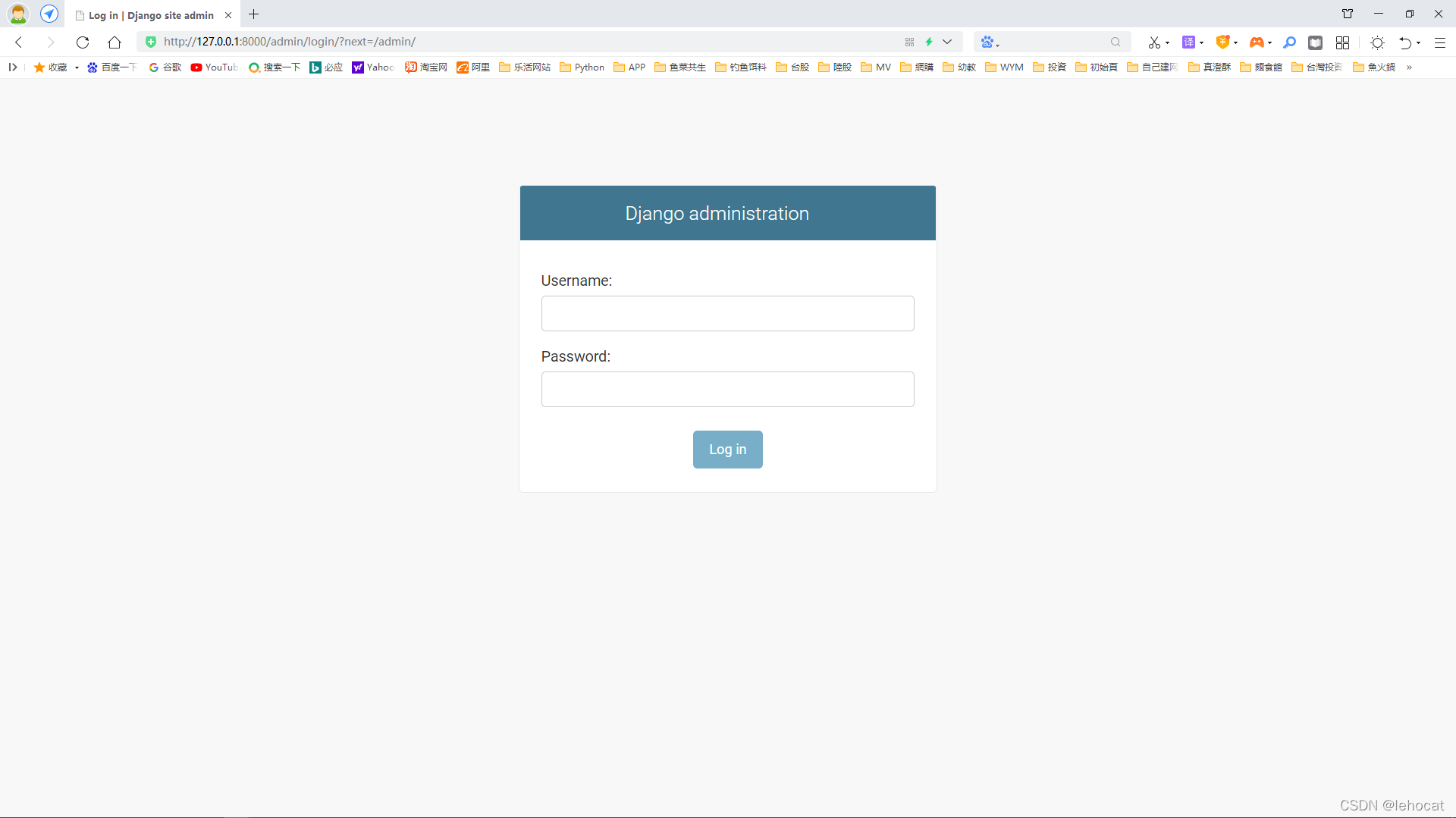The image size is (1456, 818).
Task: Expand the translate dropdown arrow
Action: pos(1202,42)
